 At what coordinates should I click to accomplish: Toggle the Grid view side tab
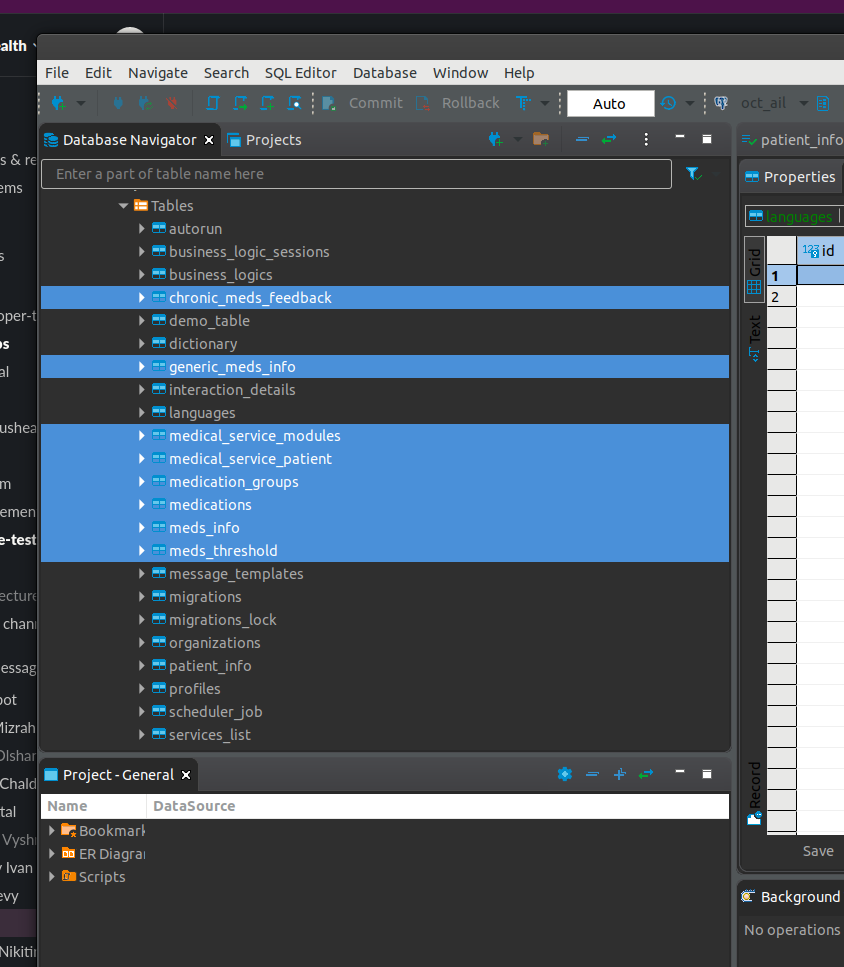pyautogui.click(x=755, y=270)
